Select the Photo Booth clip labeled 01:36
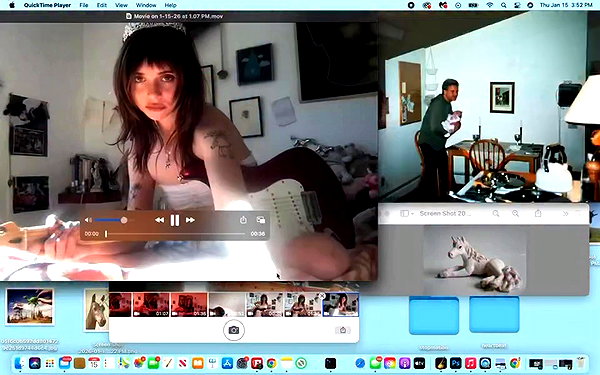The height and width of the screenshot is (375, 600). tap(189, 305)
